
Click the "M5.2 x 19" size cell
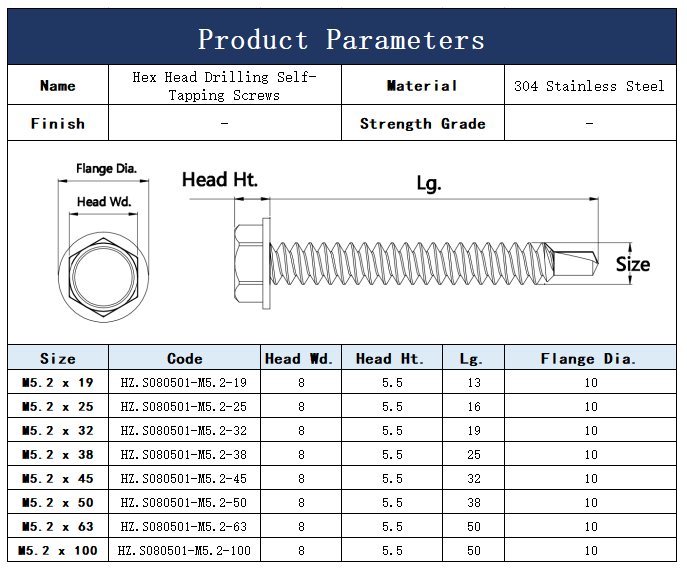click(58, 382)
